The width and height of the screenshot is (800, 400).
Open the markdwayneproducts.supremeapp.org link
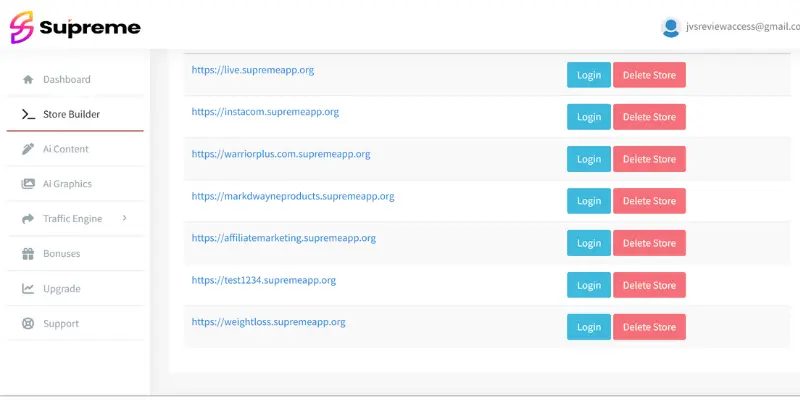coord(293,196)
